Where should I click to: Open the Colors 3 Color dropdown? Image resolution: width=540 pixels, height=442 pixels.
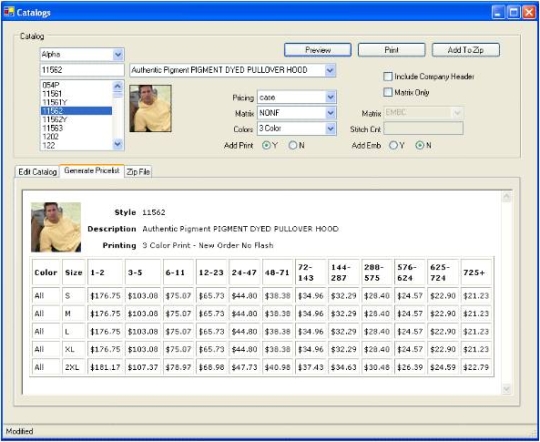pyautogui.click(x=330, y=129)
